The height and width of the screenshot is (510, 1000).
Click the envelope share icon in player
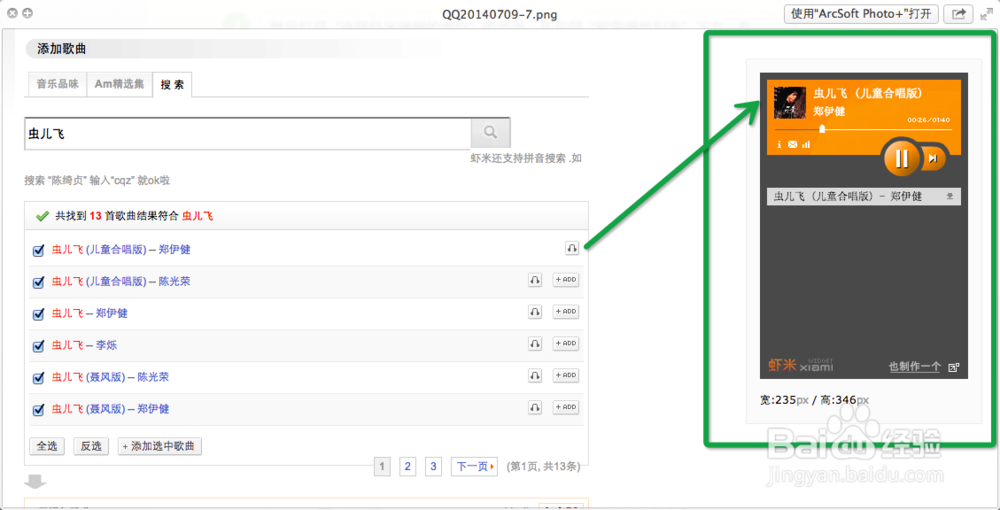click(793, 145)
